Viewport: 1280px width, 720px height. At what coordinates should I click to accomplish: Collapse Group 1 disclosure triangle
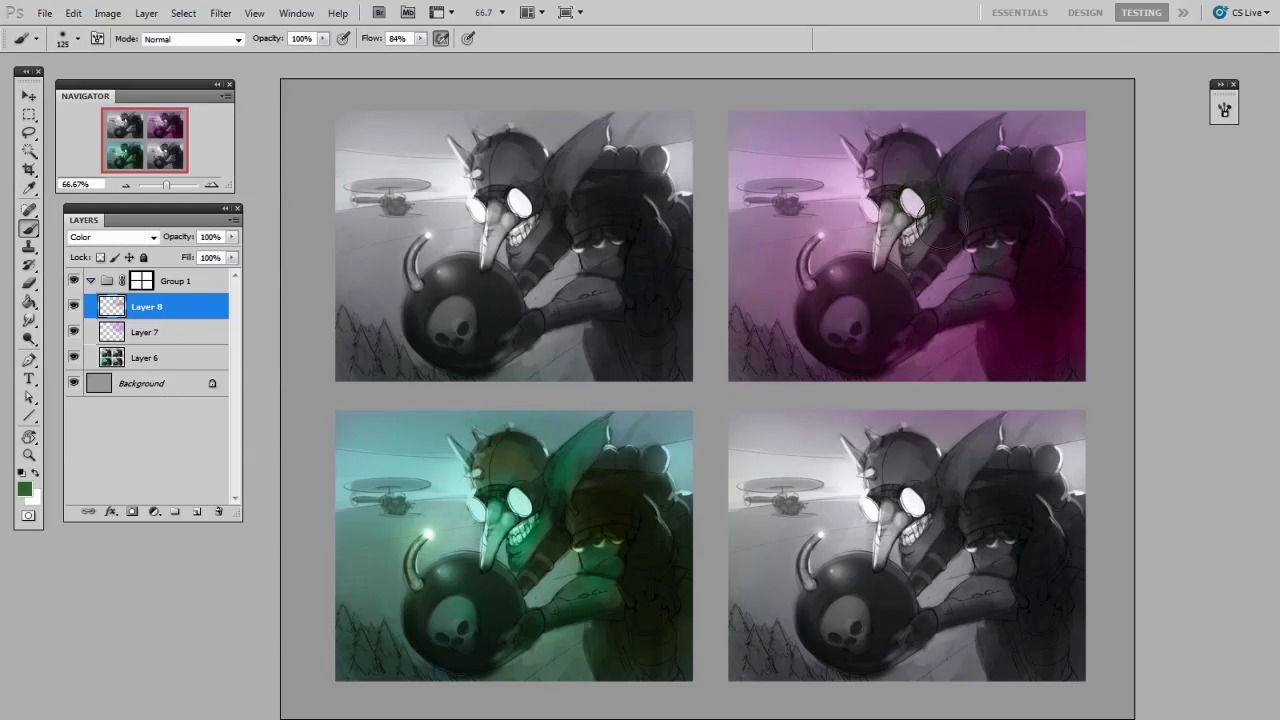click(x=91, y=281)
